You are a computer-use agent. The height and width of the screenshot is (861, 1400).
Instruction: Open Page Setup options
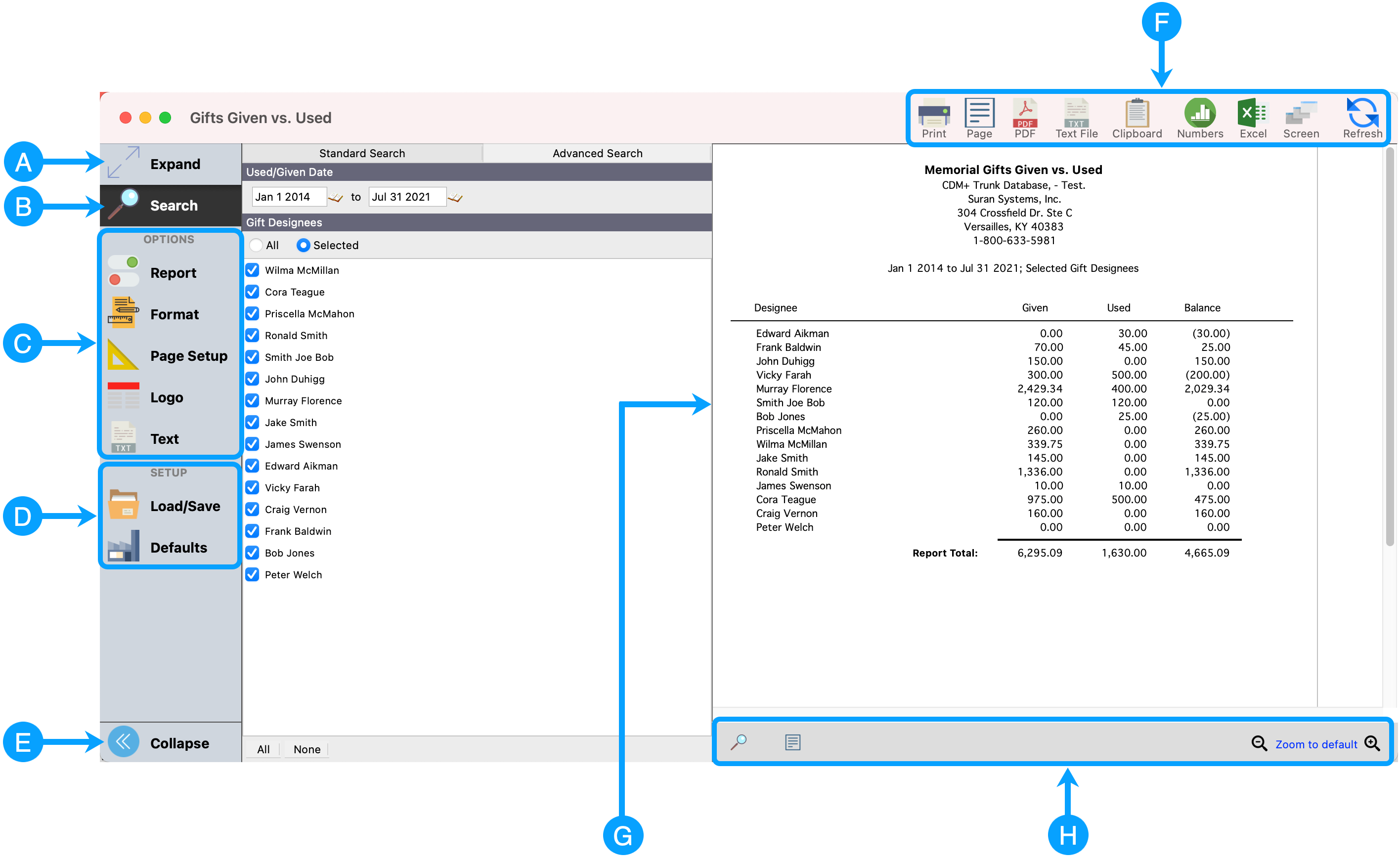coord(170,356)
